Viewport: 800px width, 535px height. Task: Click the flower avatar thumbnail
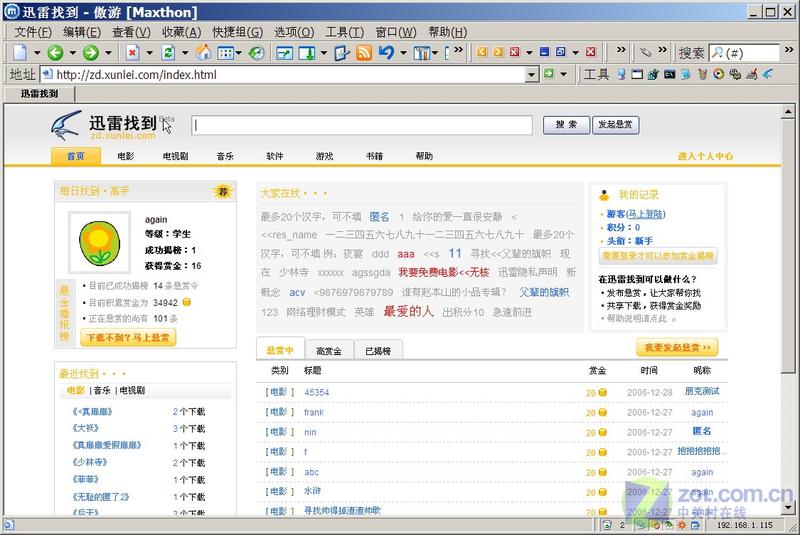click(99, 242)
